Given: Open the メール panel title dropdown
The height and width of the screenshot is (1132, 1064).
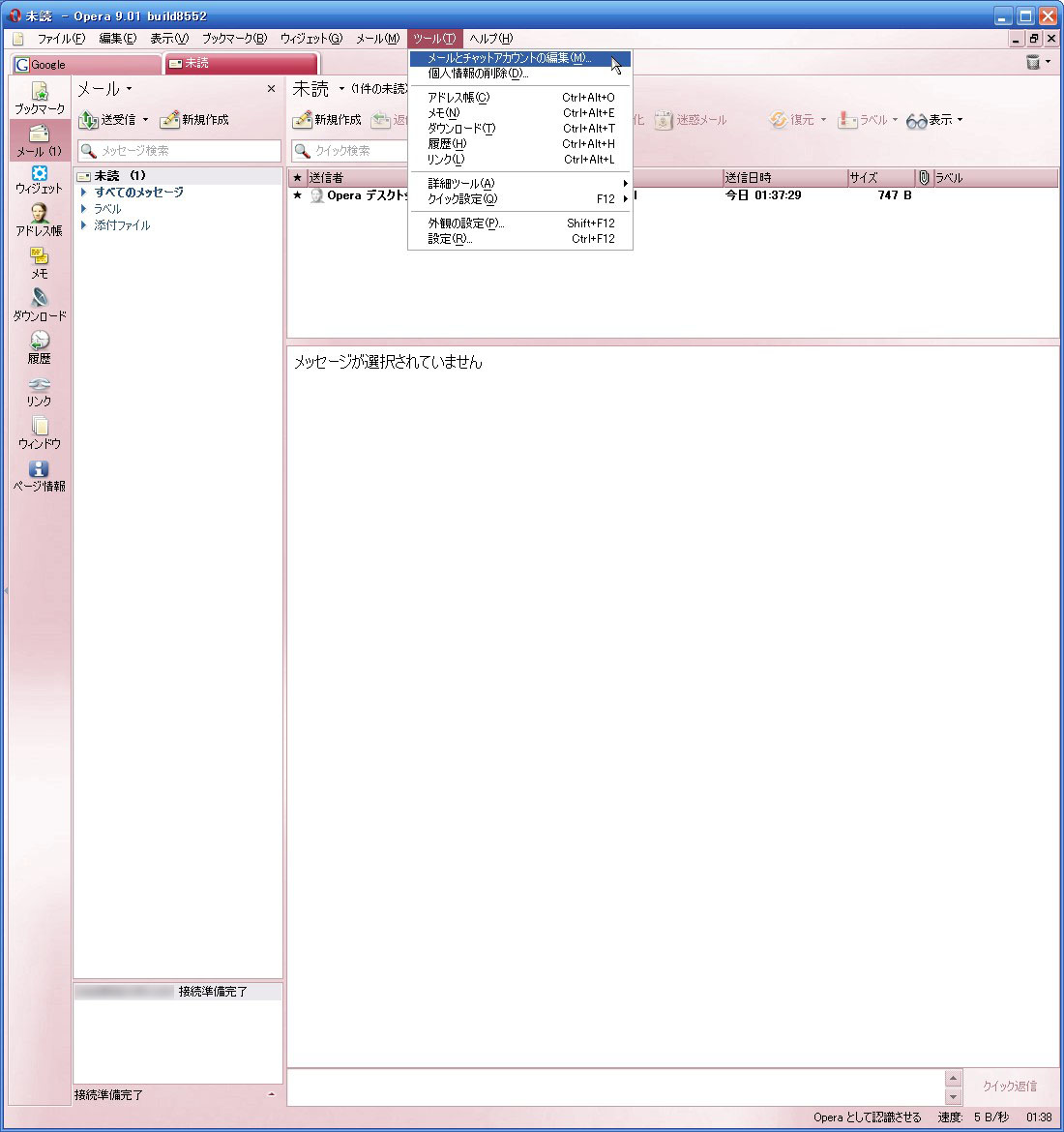Looking at the screenshot, I should point(129,89).
